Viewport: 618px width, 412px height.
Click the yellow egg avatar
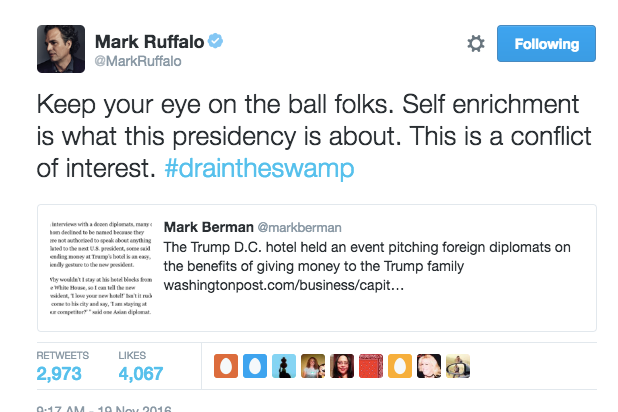point(399,366)
